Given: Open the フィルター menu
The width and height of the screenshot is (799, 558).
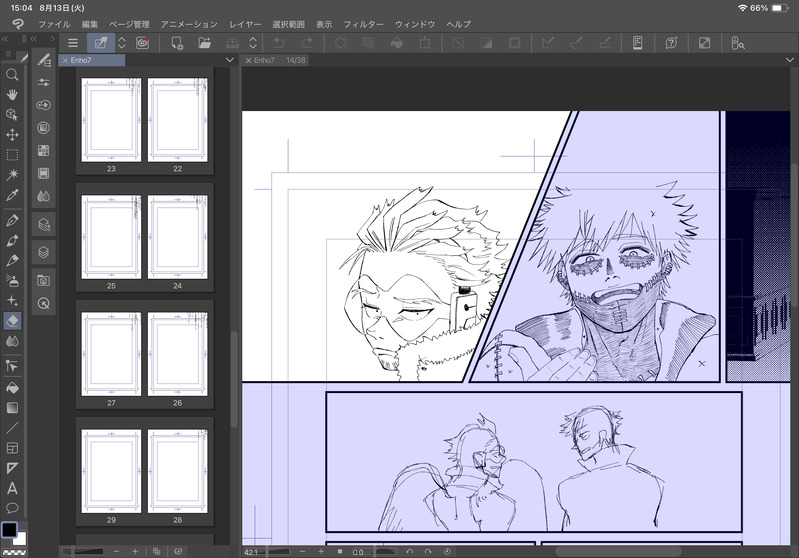Looking at the screenshot, I should pos(363,24).
